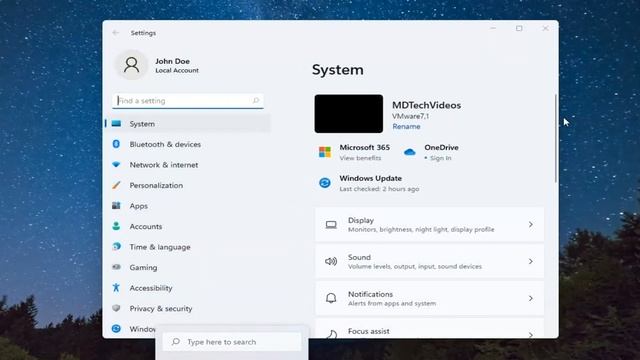Image resolution: width=640 pixels, height=360 pixels.
Task: Click the Microsoft 365 logo icon
Action: coord(325,152)
